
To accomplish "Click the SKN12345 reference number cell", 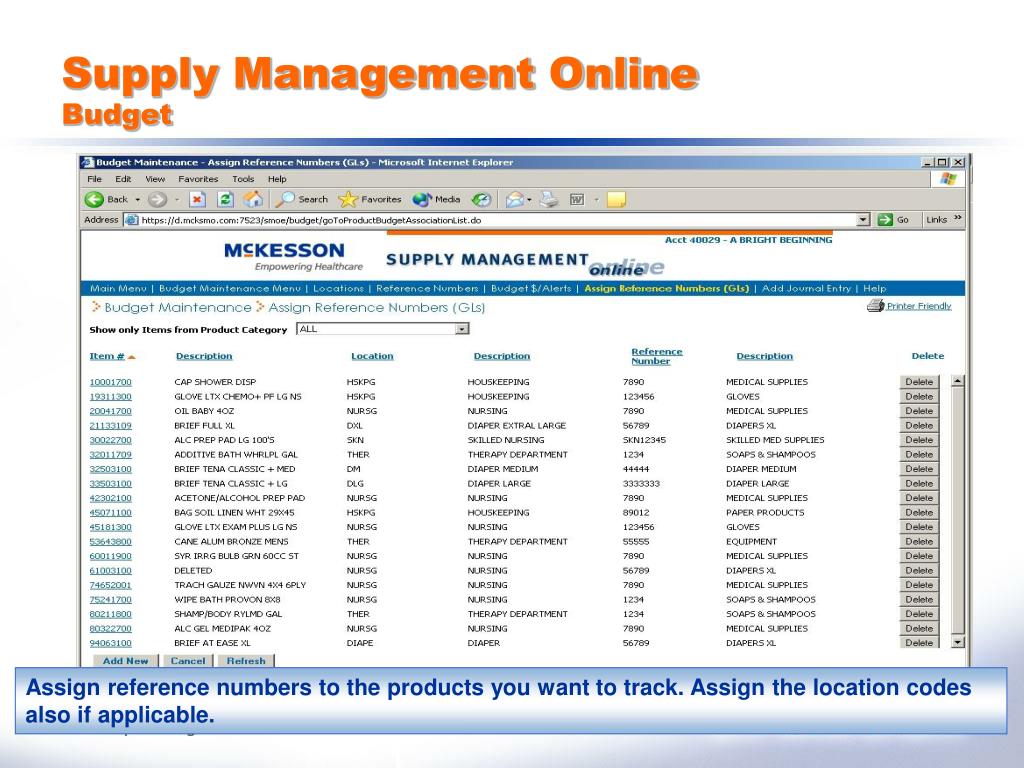I will (644, 440).
